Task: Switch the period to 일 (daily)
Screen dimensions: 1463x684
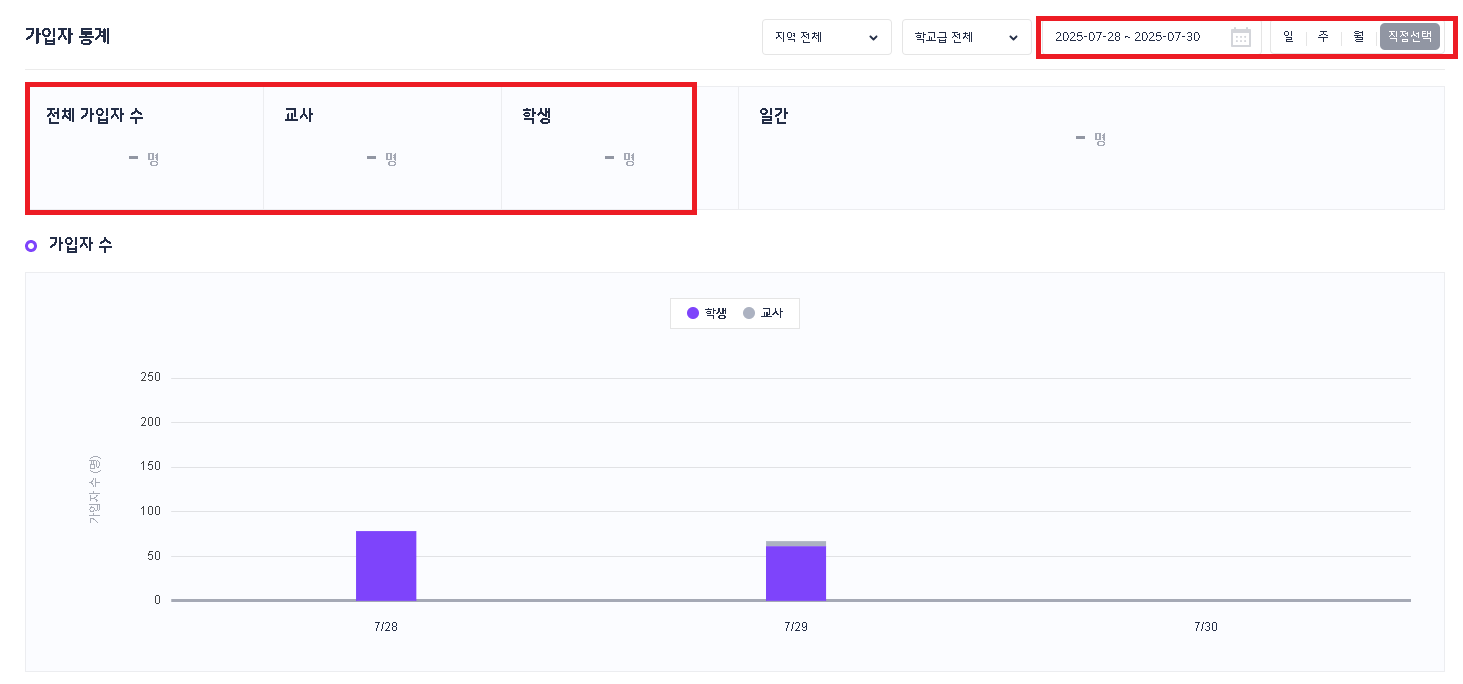Action: click(x=1288, y=37)
